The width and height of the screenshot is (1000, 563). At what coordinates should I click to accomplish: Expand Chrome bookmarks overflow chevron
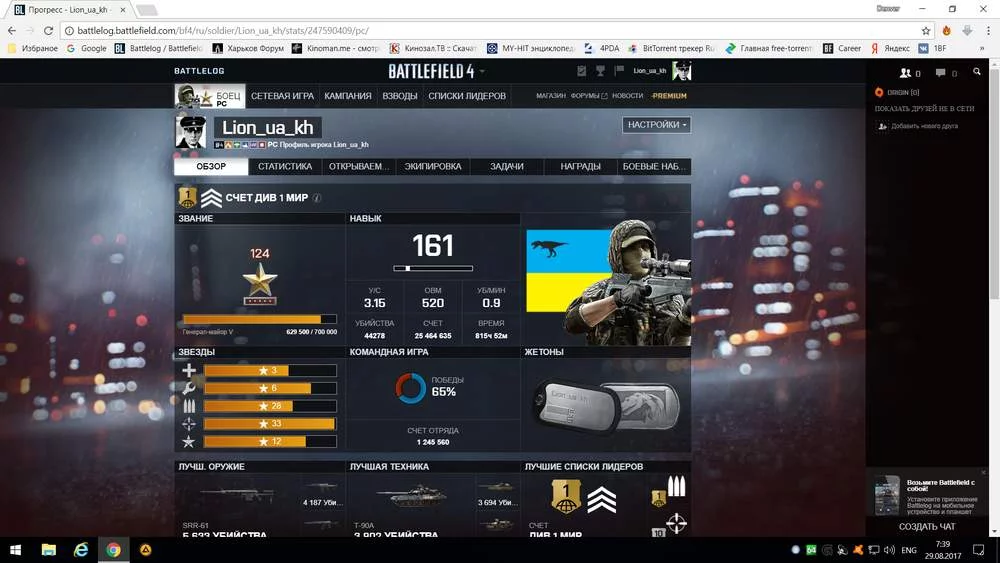click(x=982, y=48)
